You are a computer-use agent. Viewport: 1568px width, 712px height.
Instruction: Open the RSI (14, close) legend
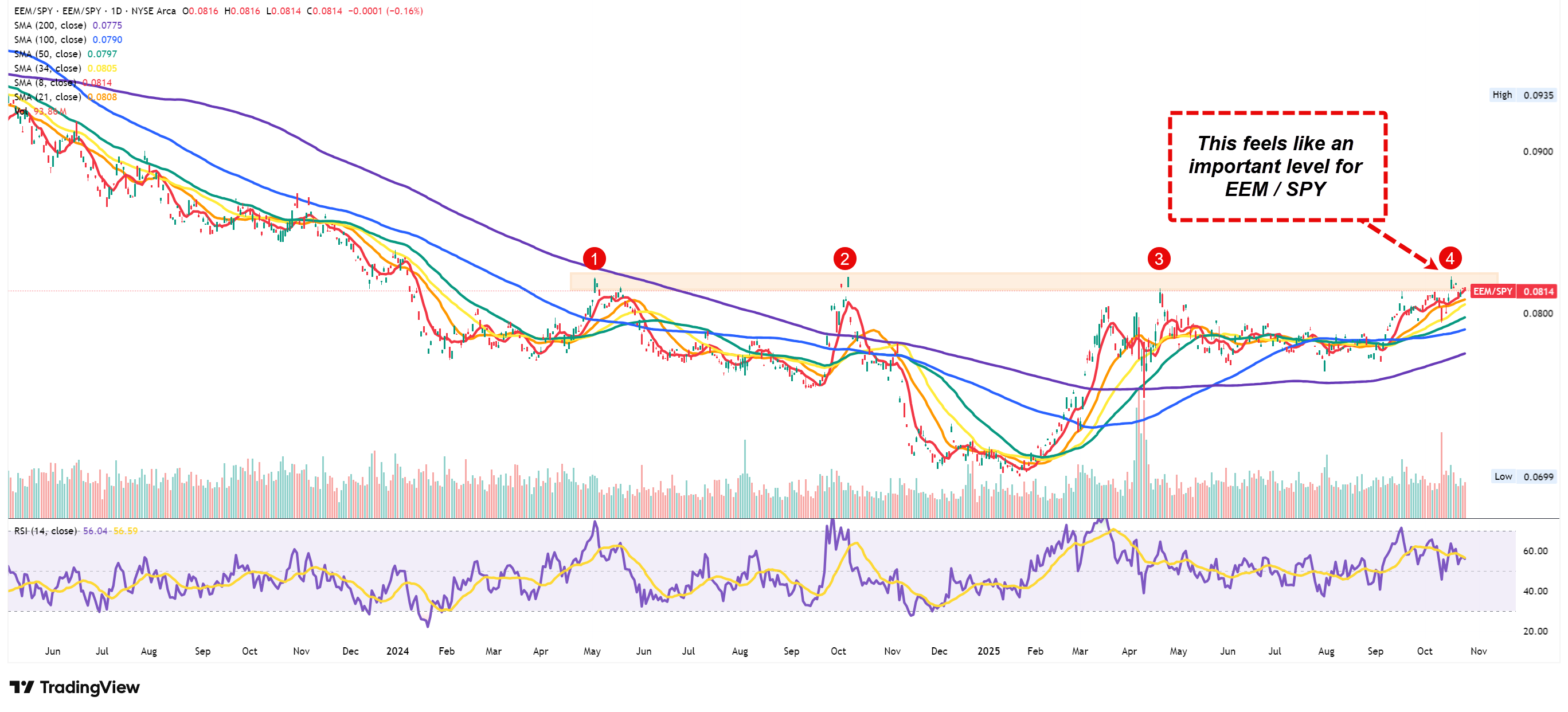(46, 531)
